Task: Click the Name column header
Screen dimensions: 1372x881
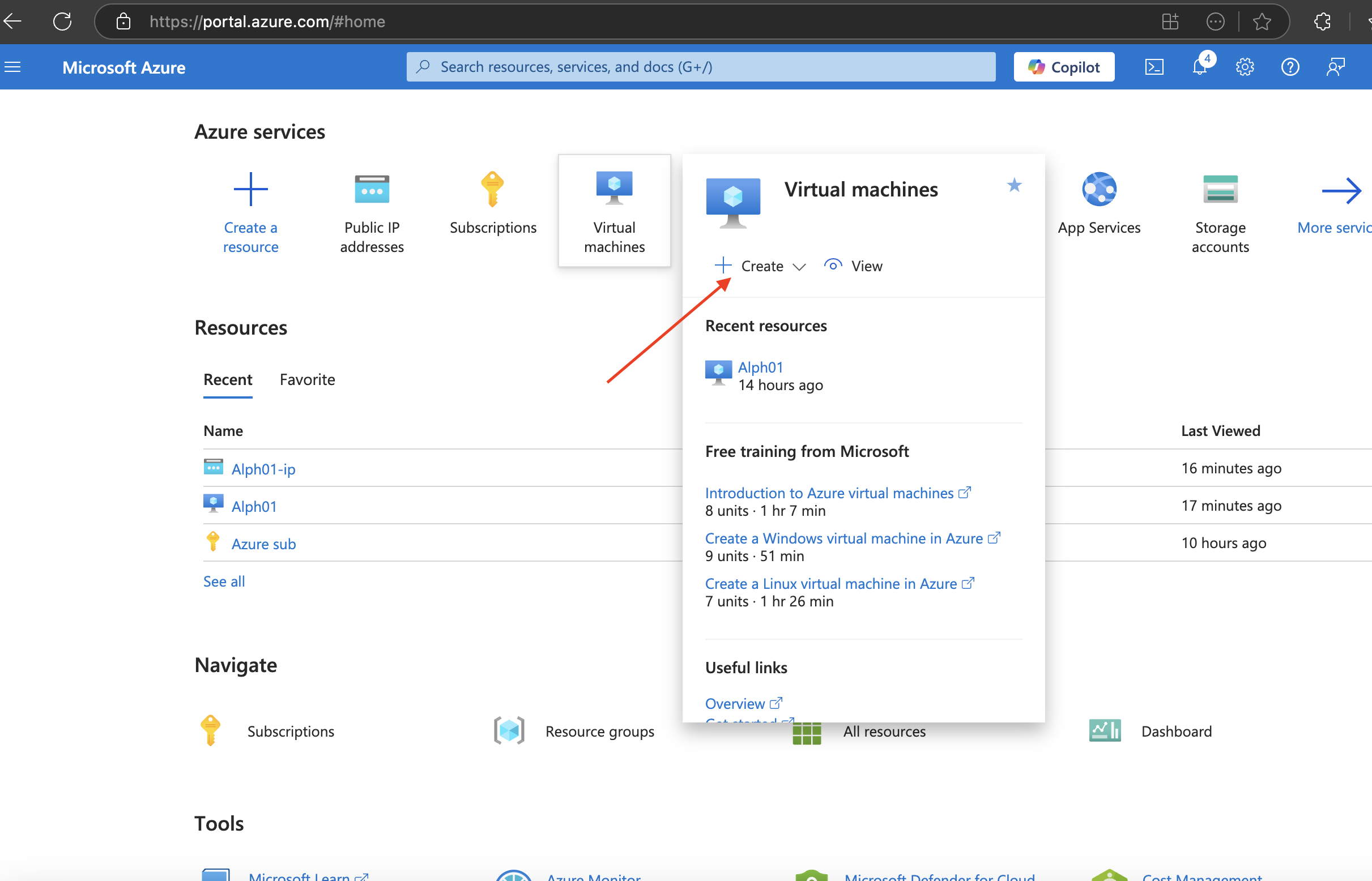Action: point(223,430)
